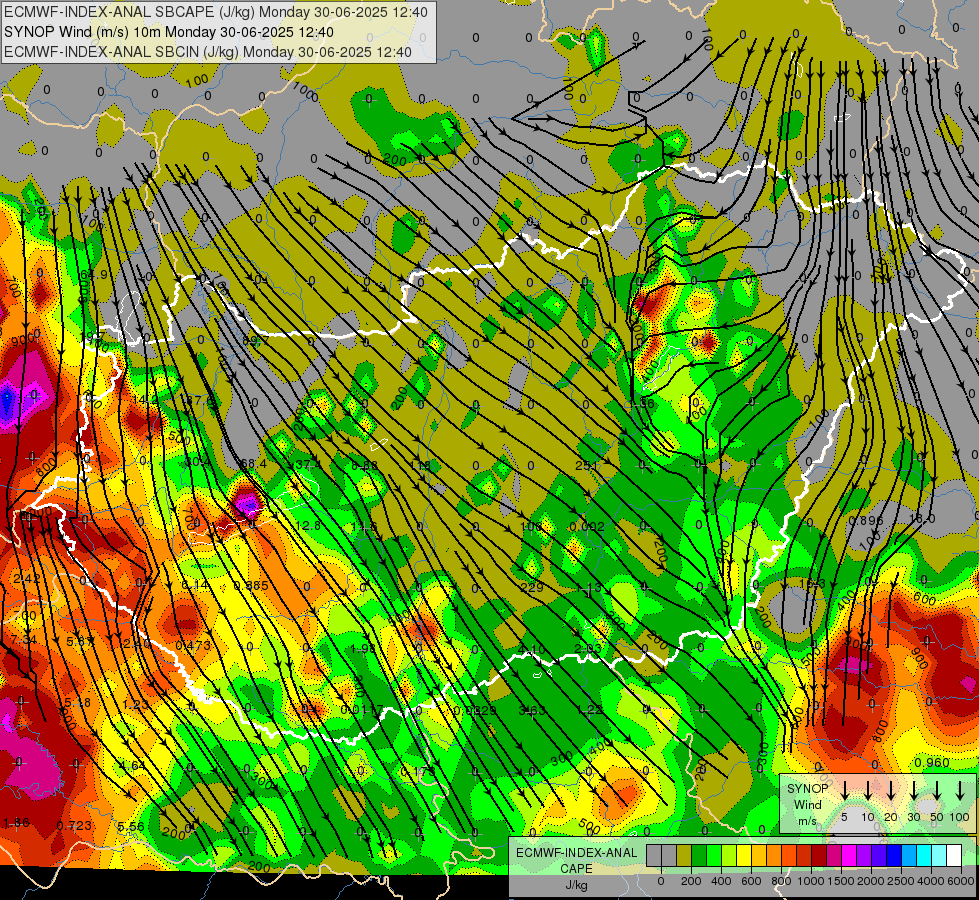Click the 10 m/s wind arrow in legend

point(867,790)
